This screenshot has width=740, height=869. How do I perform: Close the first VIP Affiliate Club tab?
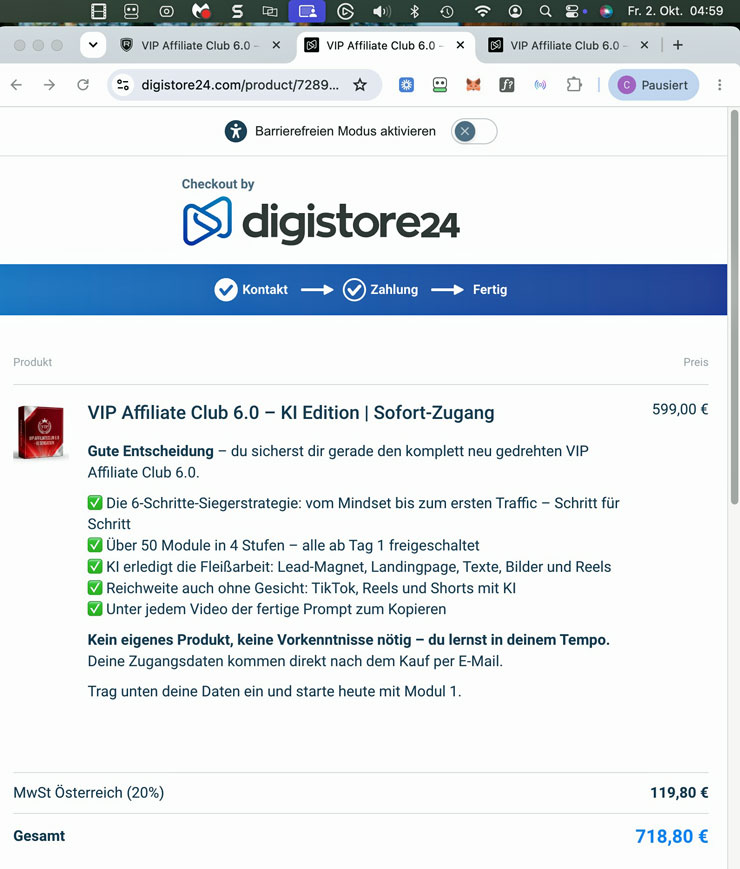coord(276,45)
